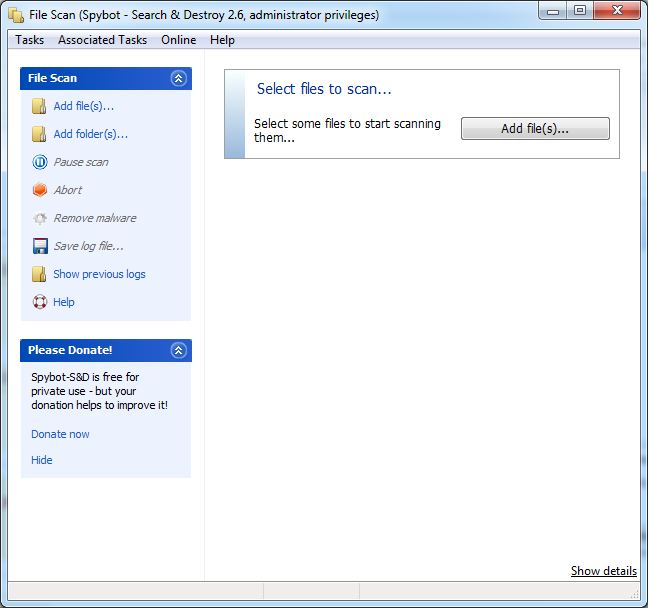
Task: Click the Add folder(s) folder icon
Action: click(39, 134)
